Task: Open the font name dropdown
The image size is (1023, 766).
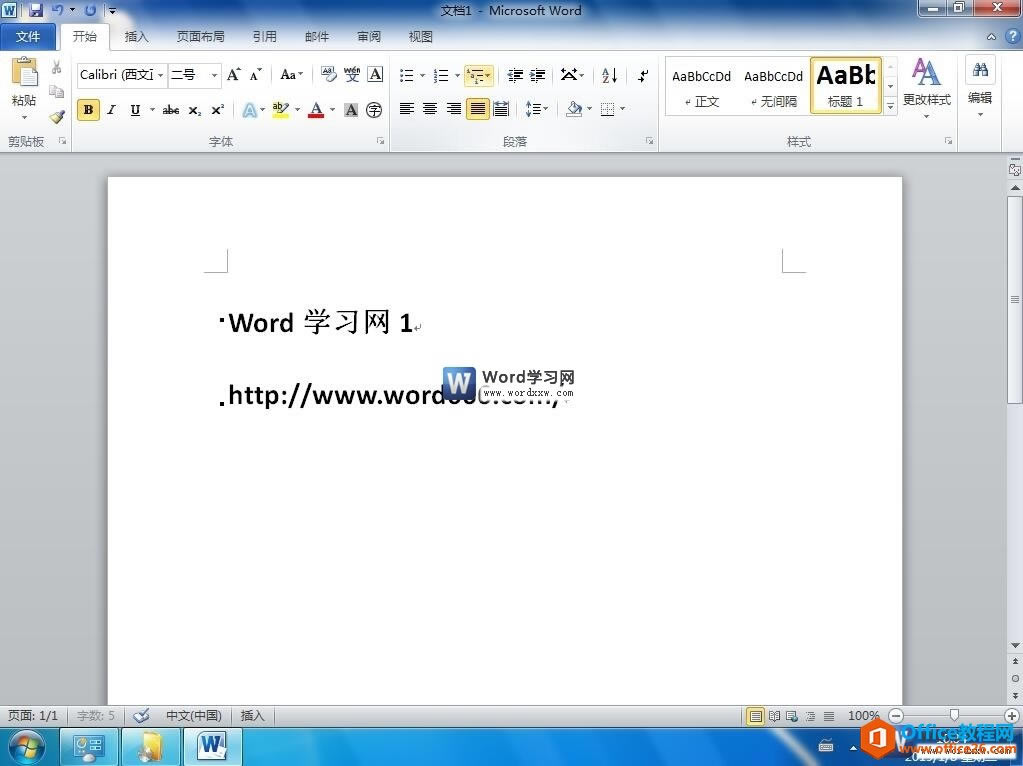Action: 160,75
